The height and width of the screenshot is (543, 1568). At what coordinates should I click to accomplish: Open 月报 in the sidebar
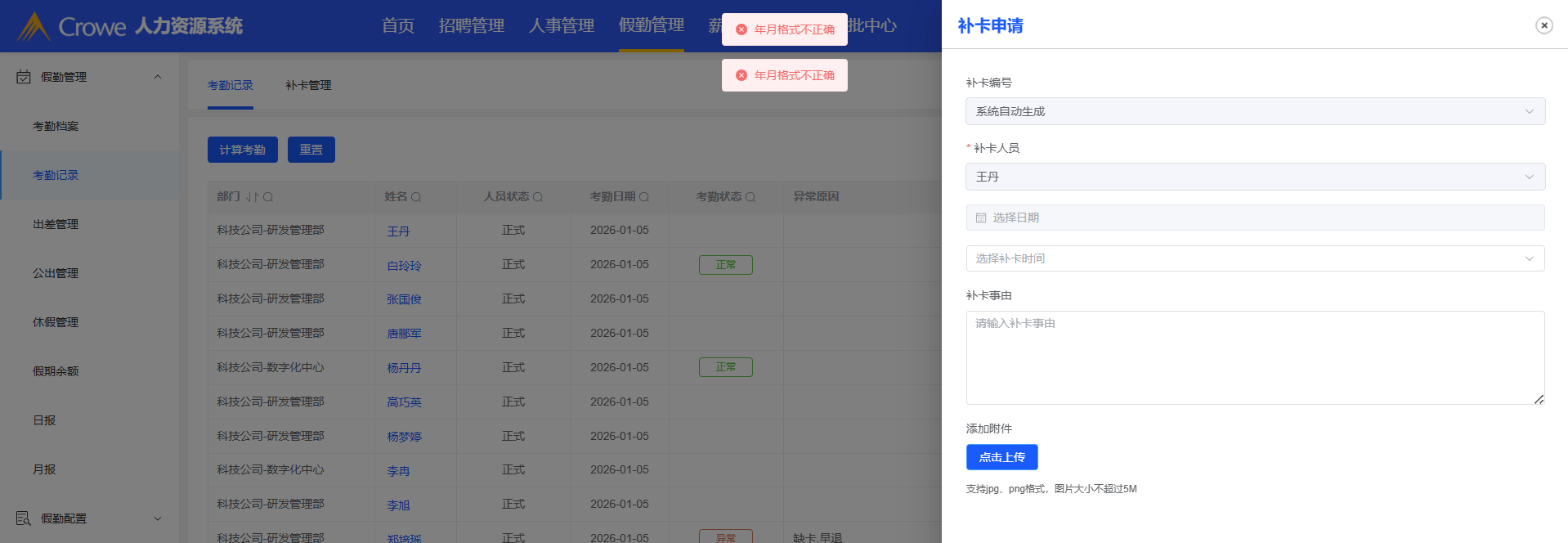pos(44,469)
